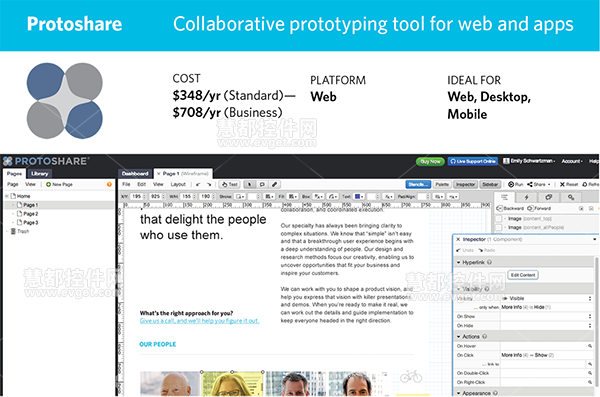This screenshot has height=397, width=600.
Task: Click the green Buy Now button
Action: 430,162
